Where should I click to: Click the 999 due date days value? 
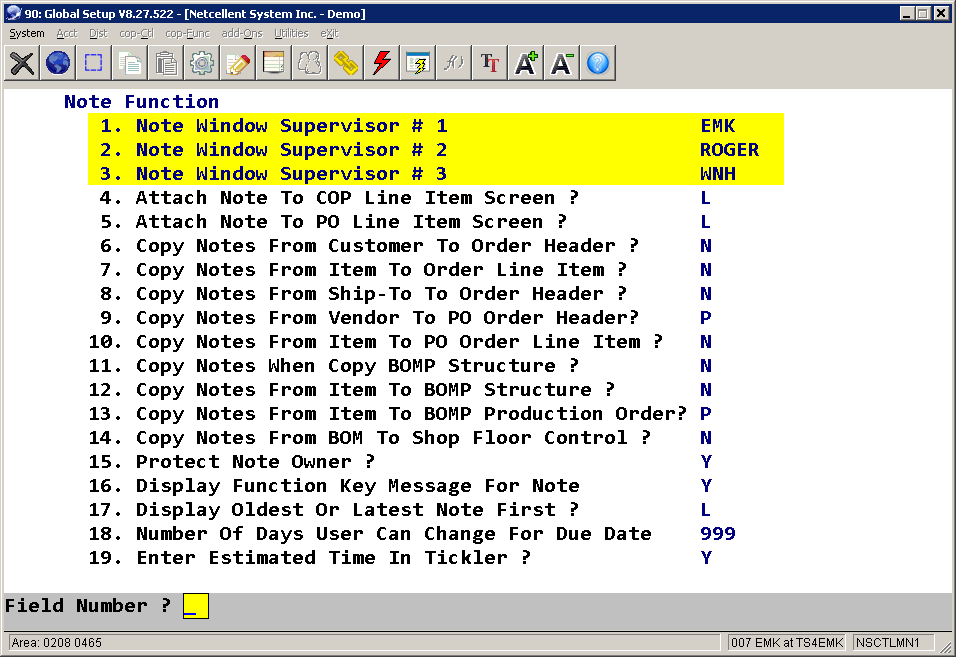[x=717, y=534]
